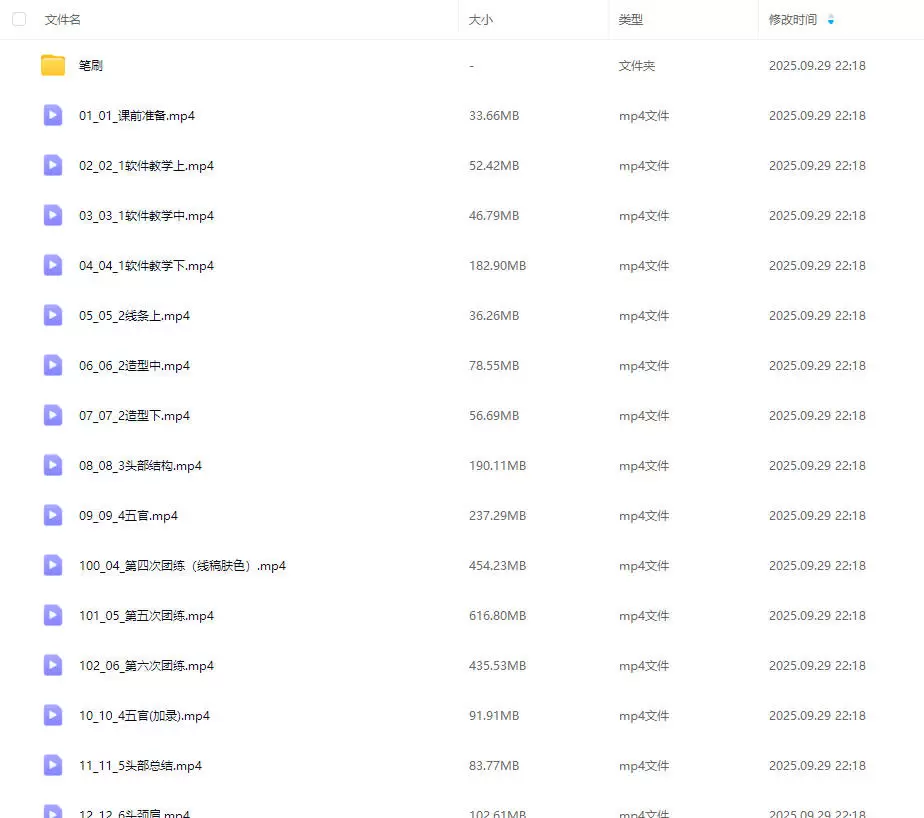The image size is (924, 818).
Task: Sort files by 大小 column header
Action: (481, 19)
